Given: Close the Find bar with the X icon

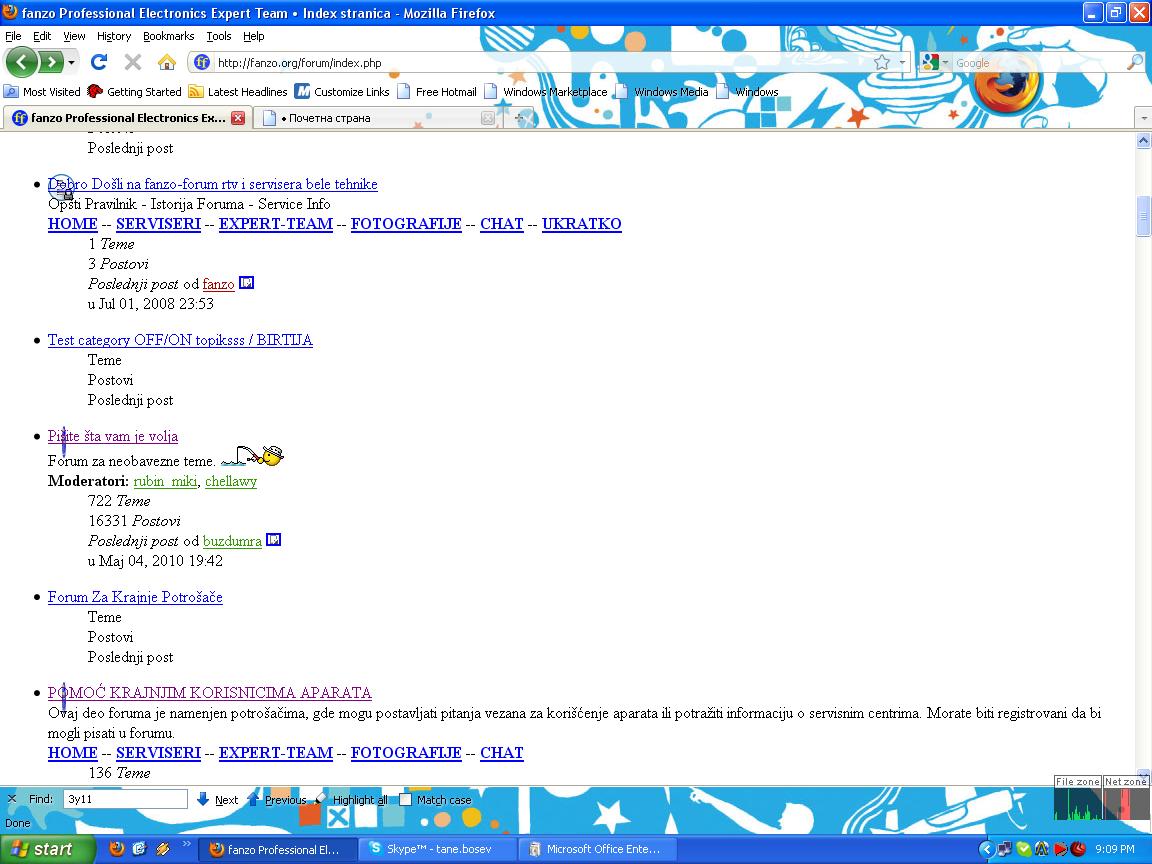Looking at the screenshot, I should (x=12, y=799).
